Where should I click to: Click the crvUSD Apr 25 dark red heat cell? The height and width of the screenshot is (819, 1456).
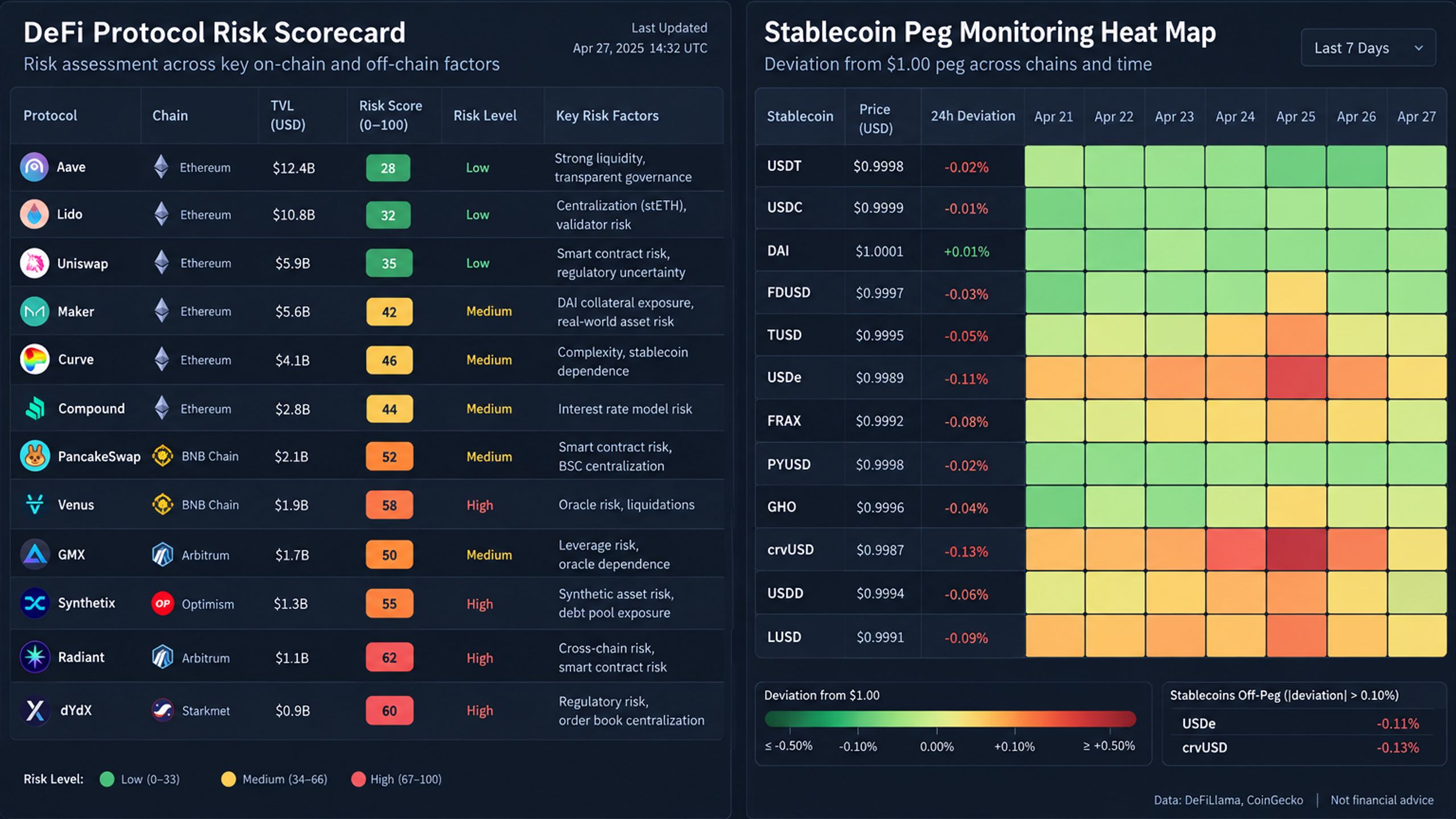tap(1296, 549)
